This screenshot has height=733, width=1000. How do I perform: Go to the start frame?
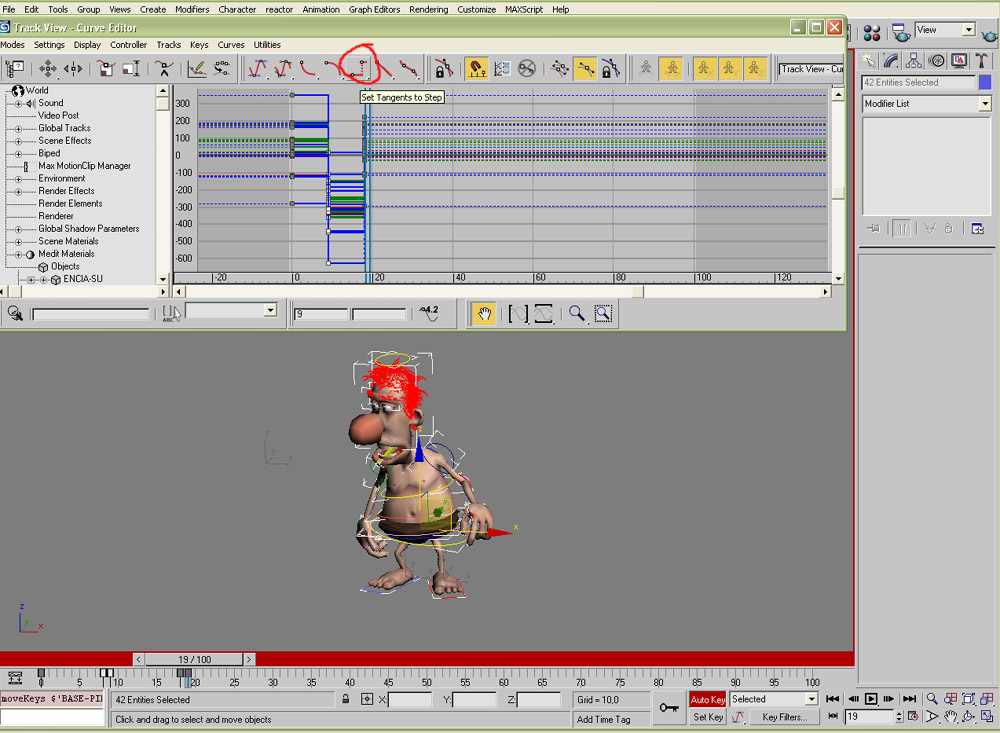coord(832,699)
